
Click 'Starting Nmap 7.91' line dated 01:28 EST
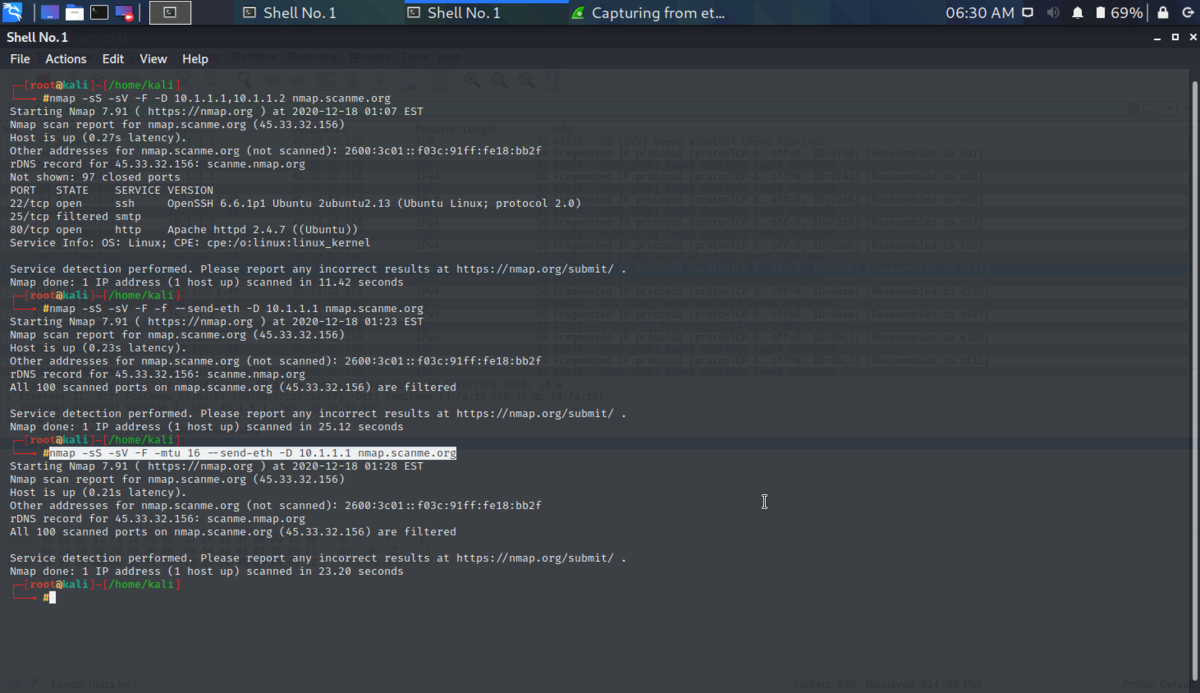216,467
